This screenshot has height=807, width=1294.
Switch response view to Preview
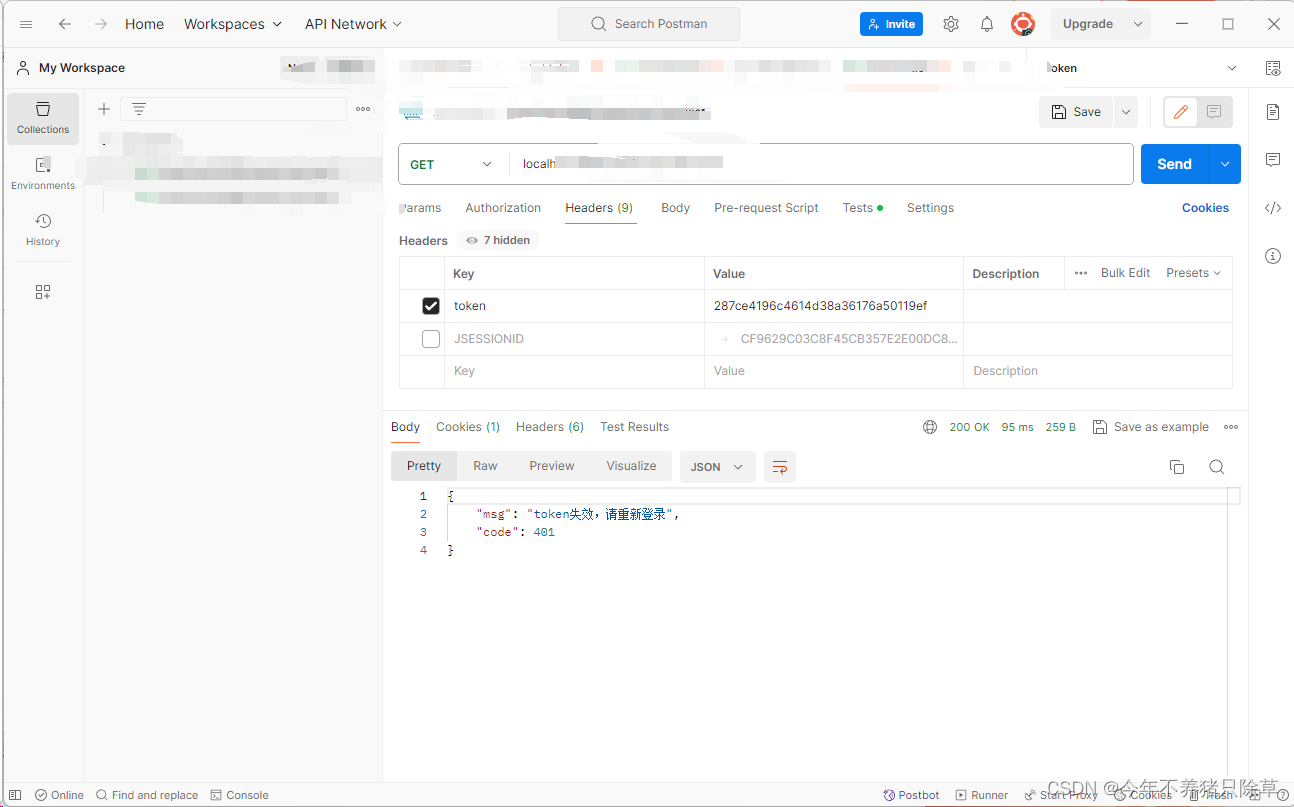pos(552,466)
